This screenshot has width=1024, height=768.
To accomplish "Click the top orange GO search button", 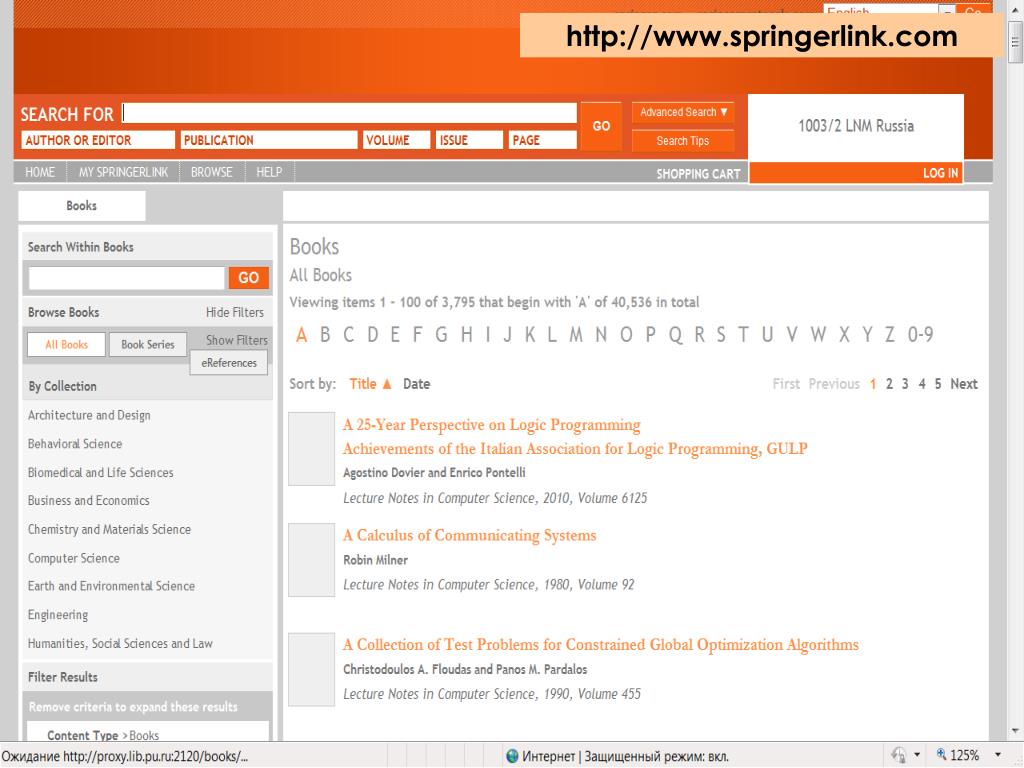I will (x=601, y=126).
